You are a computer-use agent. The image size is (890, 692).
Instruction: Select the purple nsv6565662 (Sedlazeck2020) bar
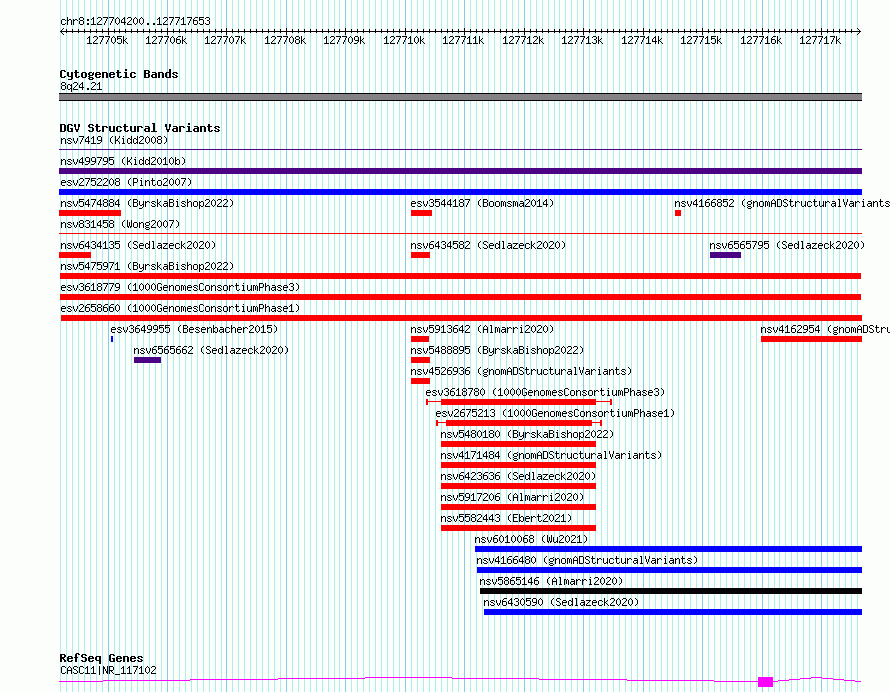[148, 360]
